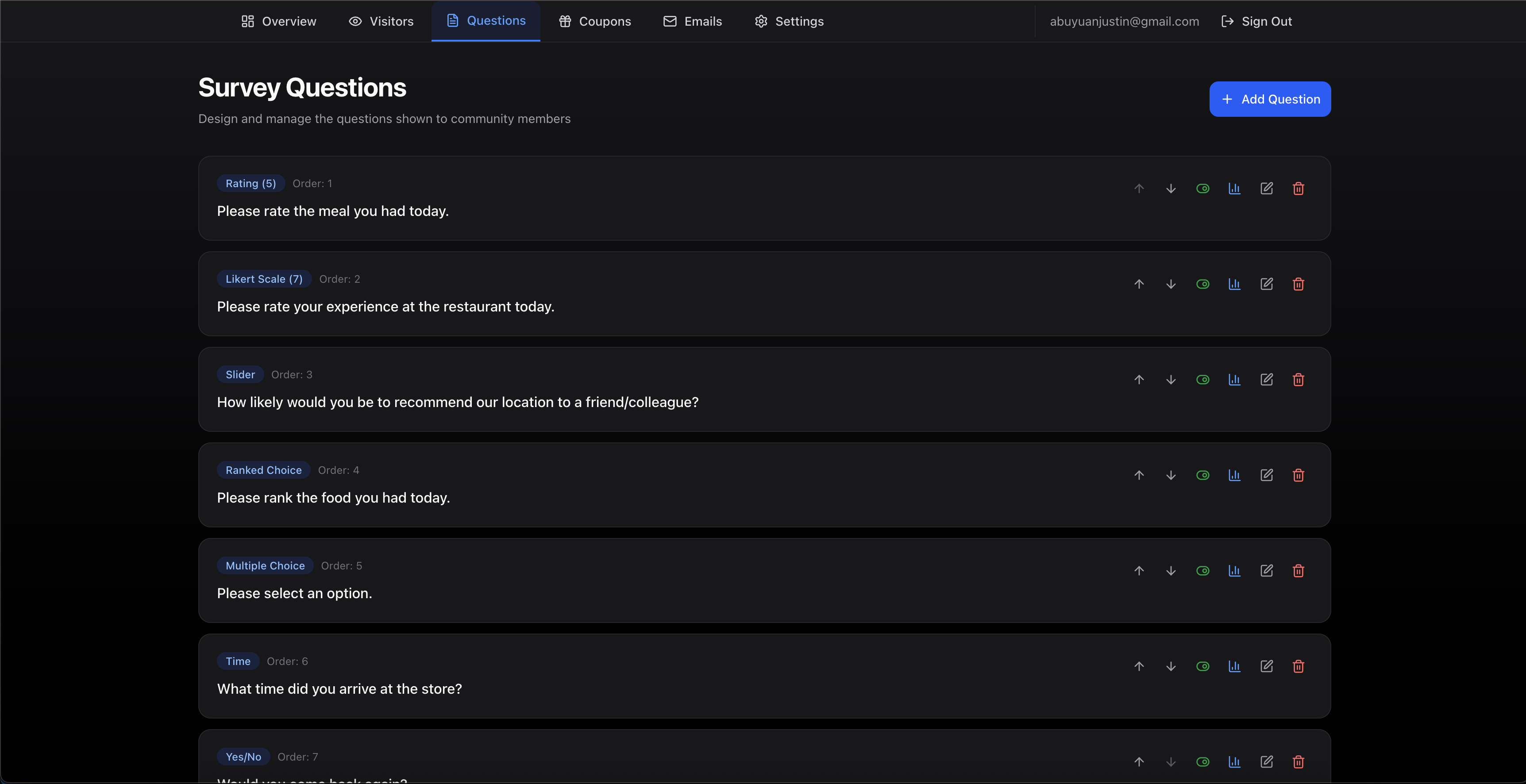Sign out of the account
Screen dimensions: 1526x784
coord(1256,21)
